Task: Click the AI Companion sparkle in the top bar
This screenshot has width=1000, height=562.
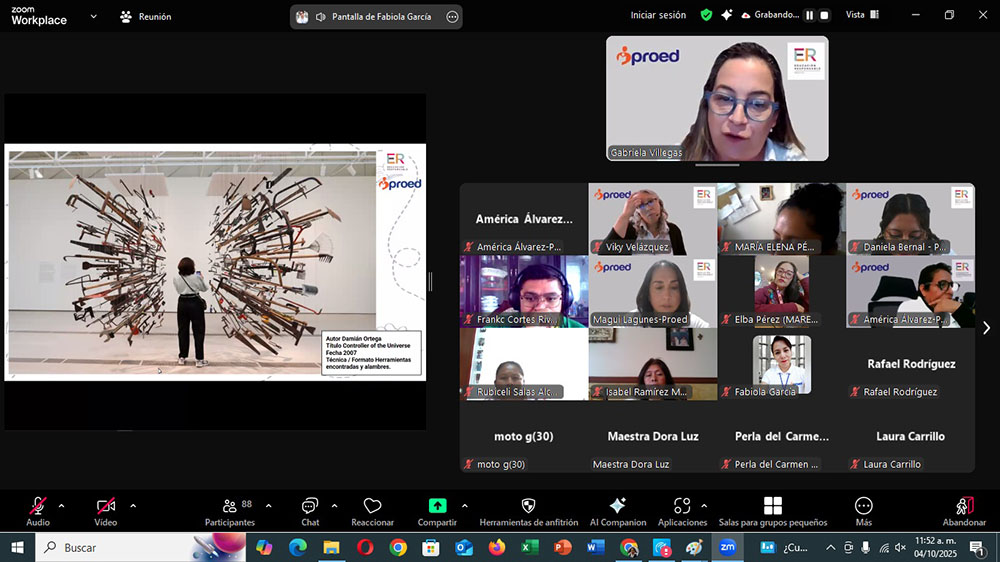Action: pos(726,15)
